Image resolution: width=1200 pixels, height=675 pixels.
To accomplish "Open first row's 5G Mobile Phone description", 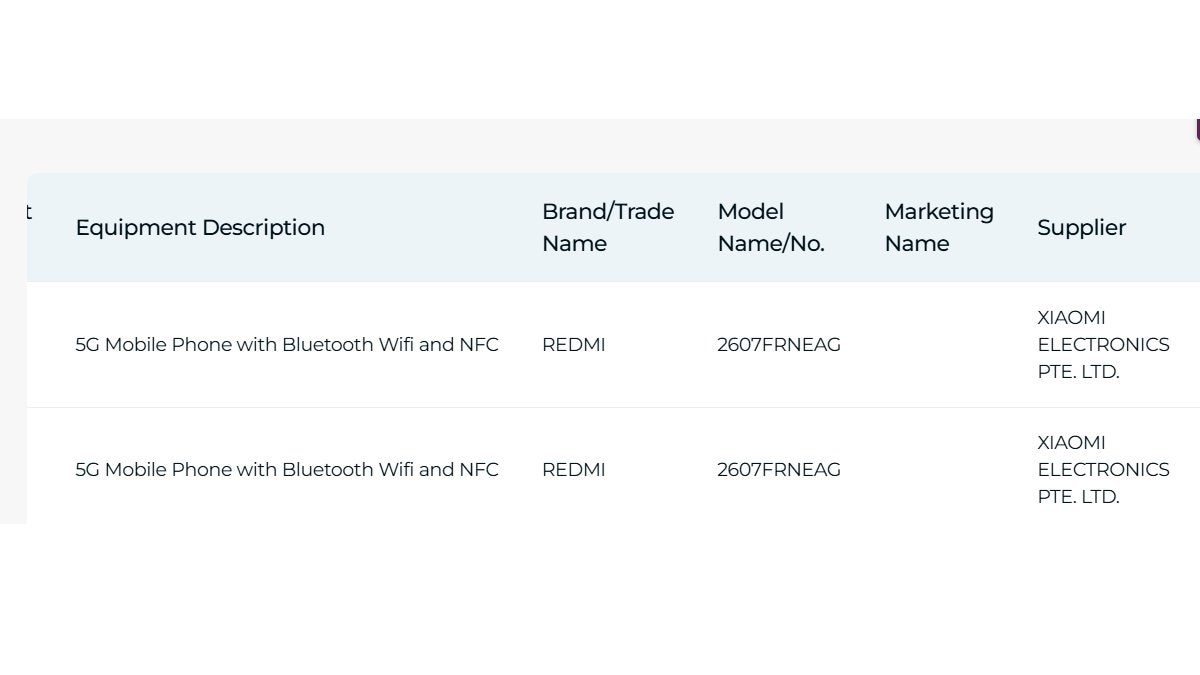I will 287,344.
